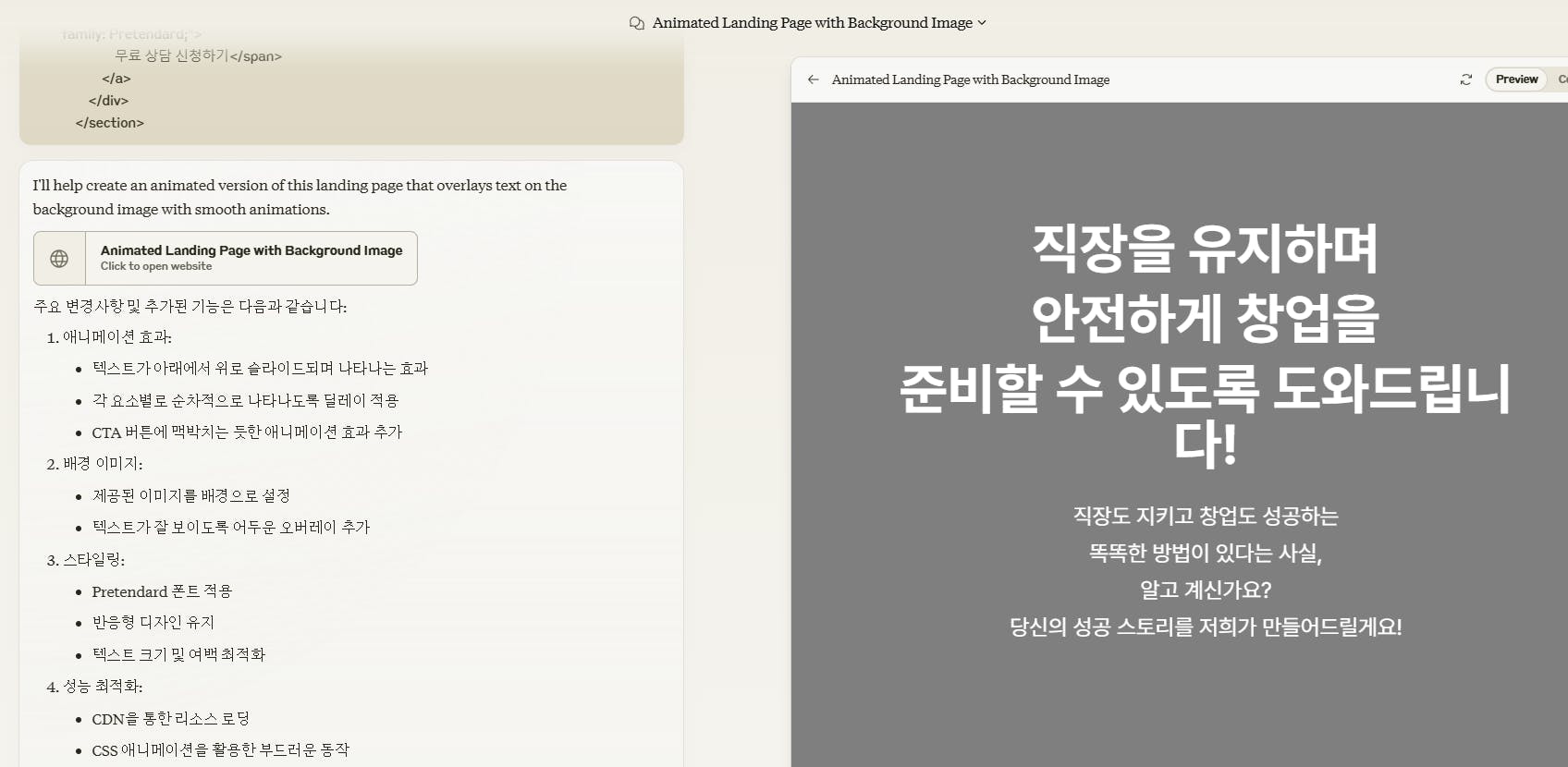Click the preview line '준비할 수 있도록 도와드립니'

pos(1205,387)
